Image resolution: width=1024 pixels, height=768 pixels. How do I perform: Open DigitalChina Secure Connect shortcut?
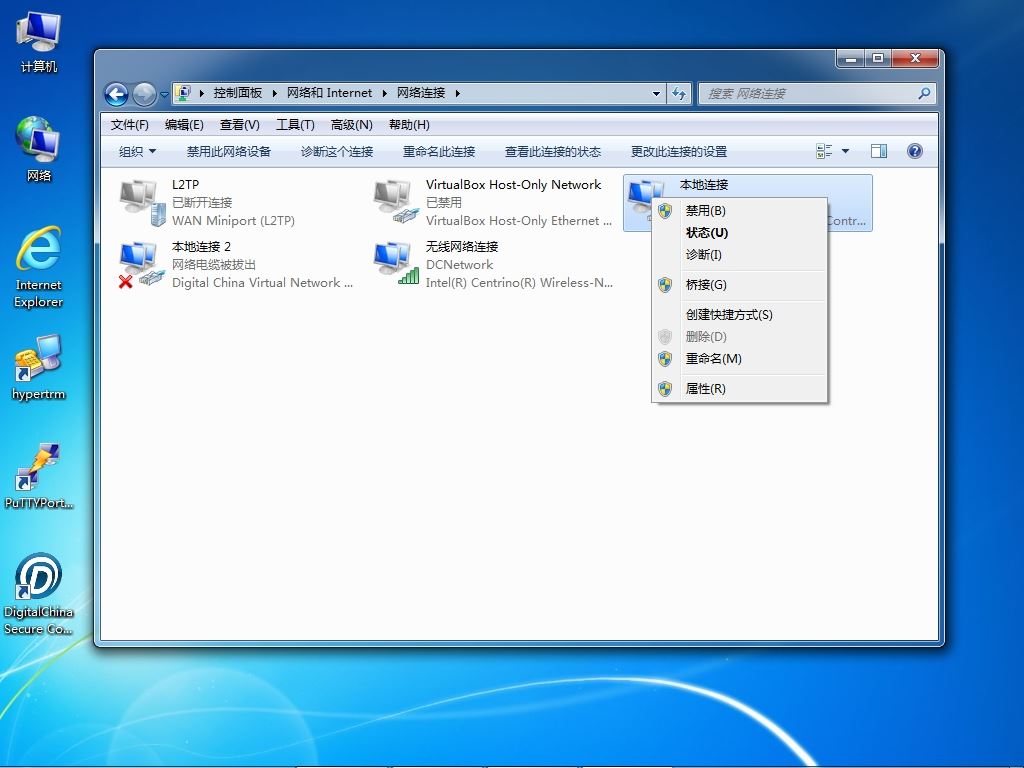click(39, 594)
